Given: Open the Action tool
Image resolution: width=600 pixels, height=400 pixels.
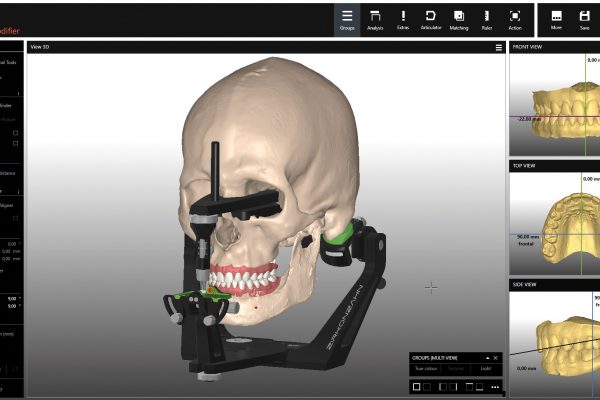Looking at the screenshot, I should tap(515, 19).
